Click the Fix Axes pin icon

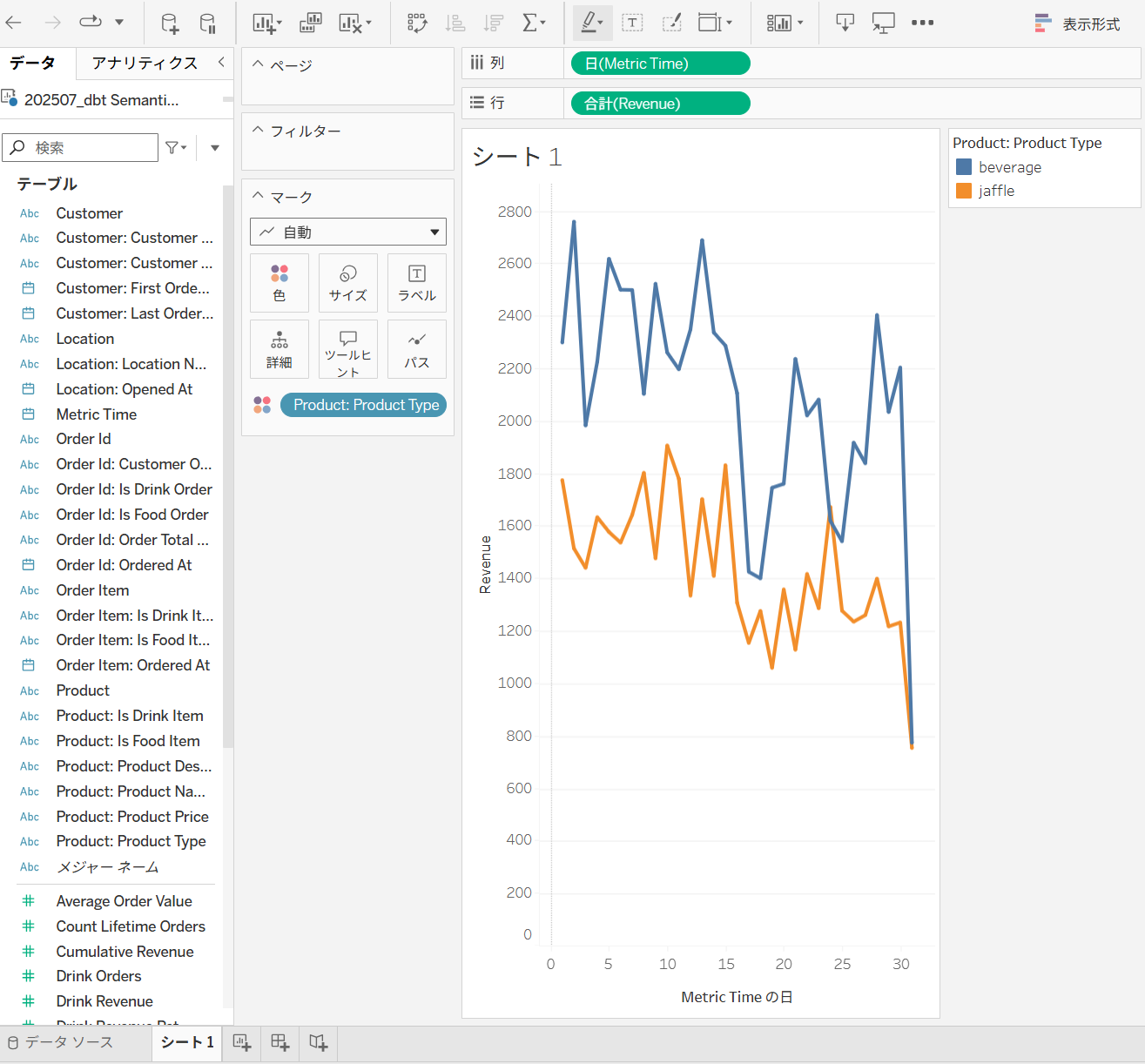[x=671, y=23]
